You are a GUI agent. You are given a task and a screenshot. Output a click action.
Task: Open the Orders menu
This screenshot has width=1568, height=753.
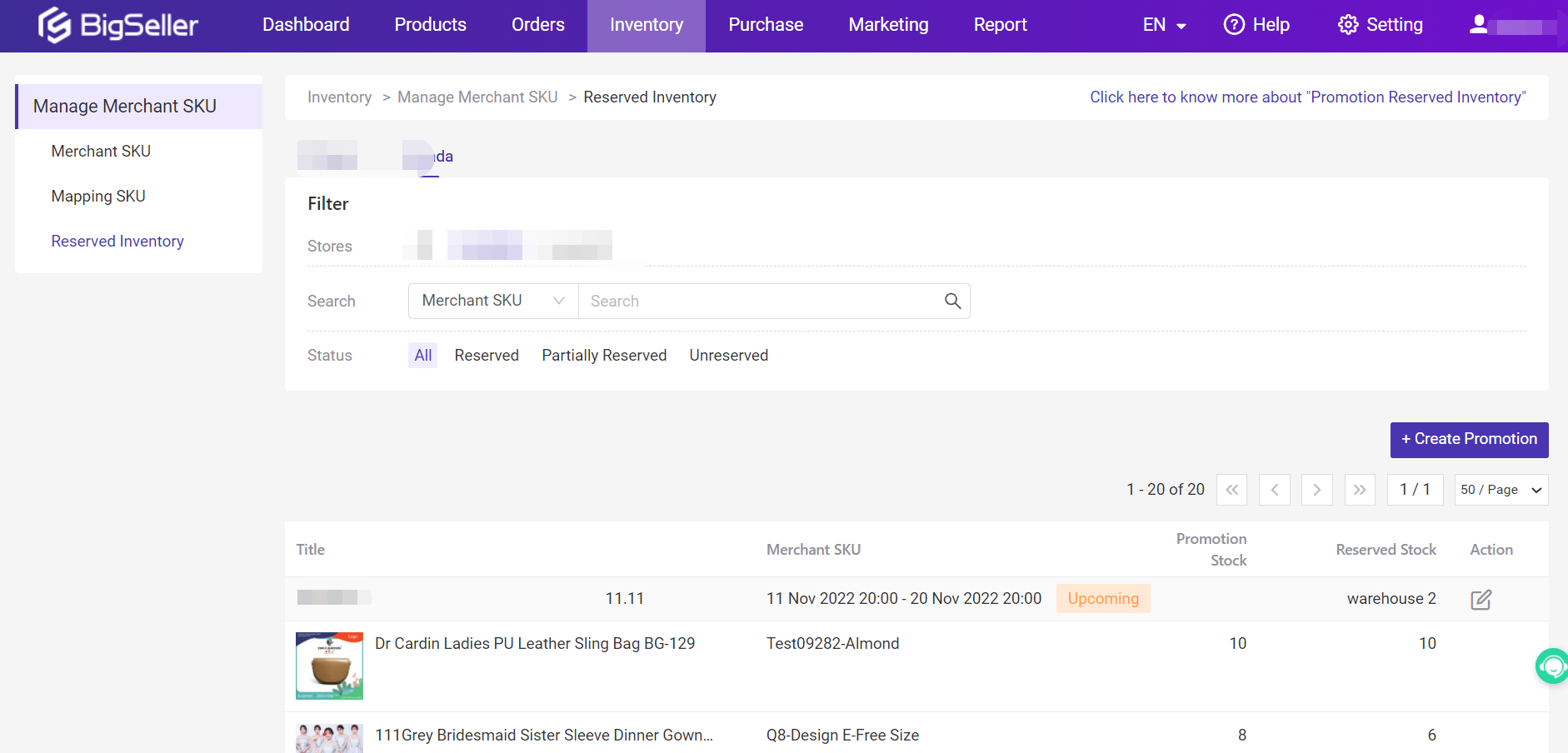537,25
